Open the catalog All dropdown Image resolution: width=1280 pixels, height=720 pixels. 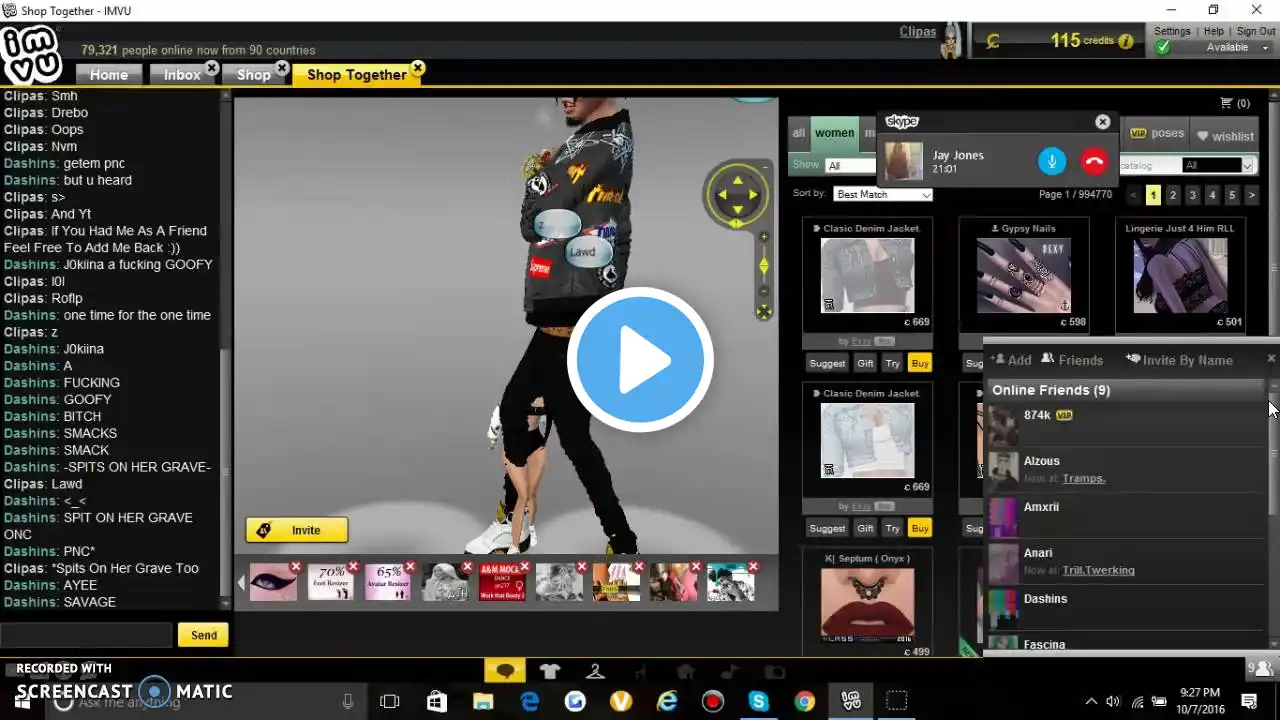[x=1218, y=165]
